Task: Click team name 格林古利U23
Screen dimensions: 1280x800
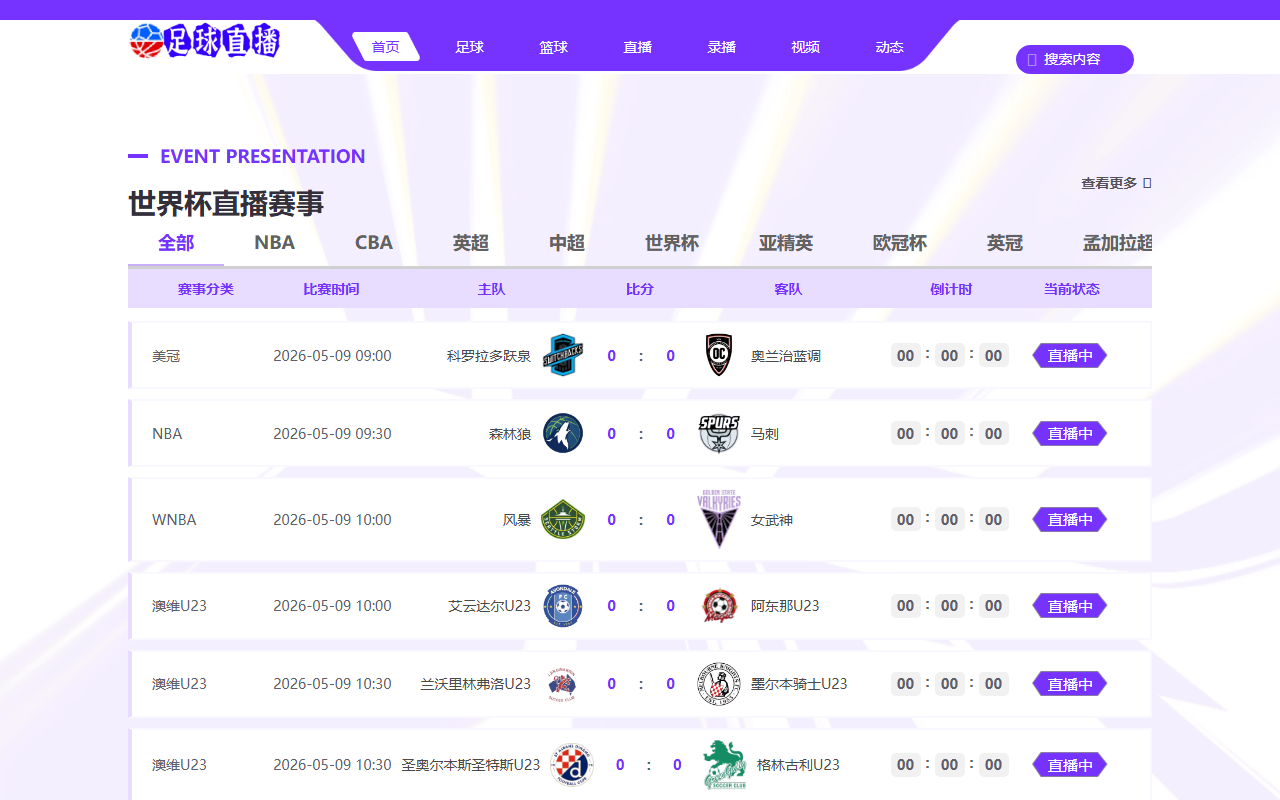Action: (798, 765)
